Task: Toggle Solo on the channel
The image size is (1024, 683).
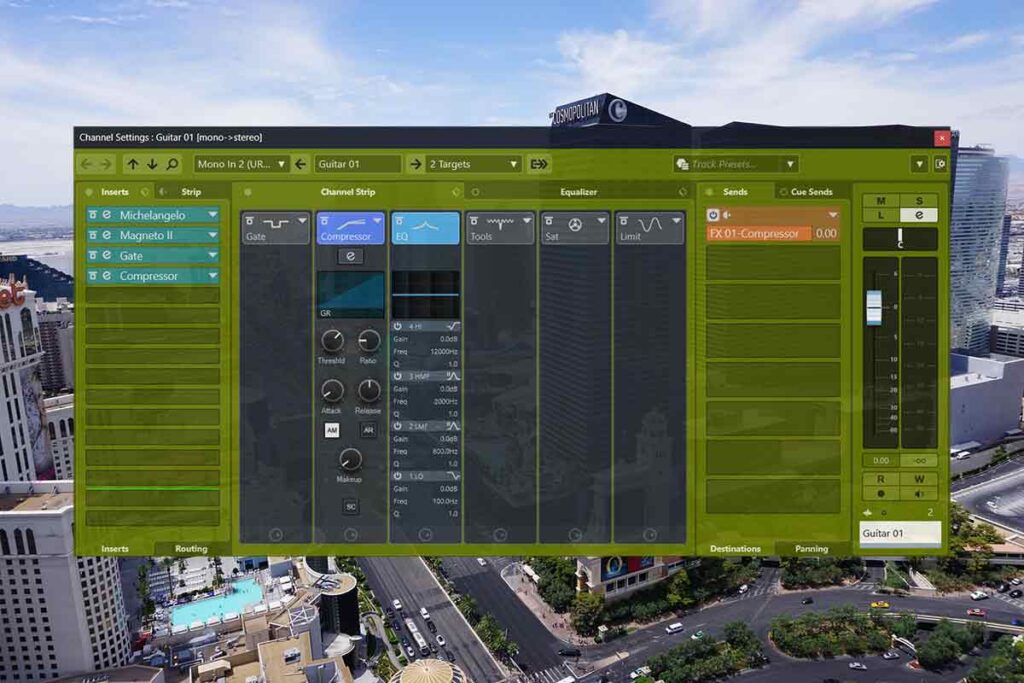Action: coord(919,201)
